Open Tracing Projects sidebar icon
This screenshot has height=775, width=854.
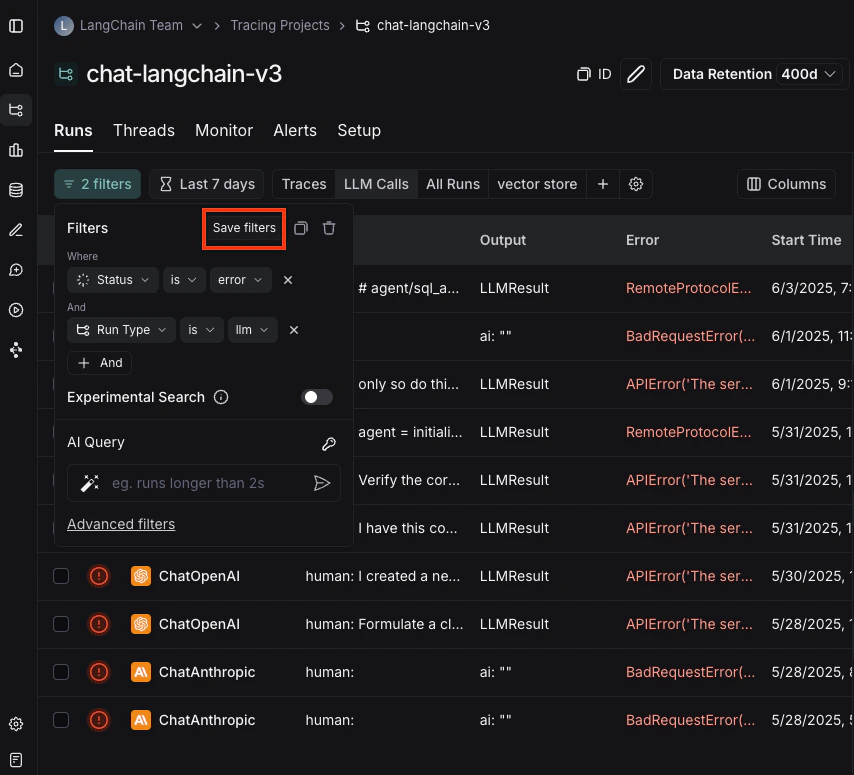[16, 110]
